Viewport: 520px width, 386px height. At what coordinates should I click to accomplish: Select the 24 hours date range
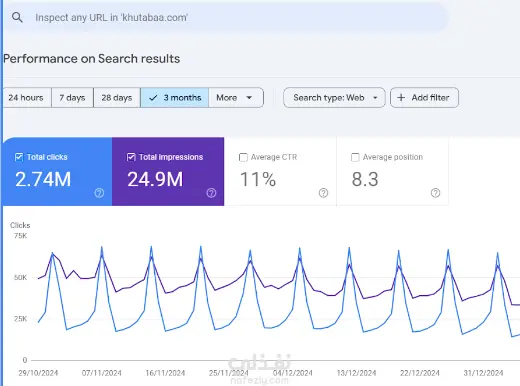(x=26, y=98)
